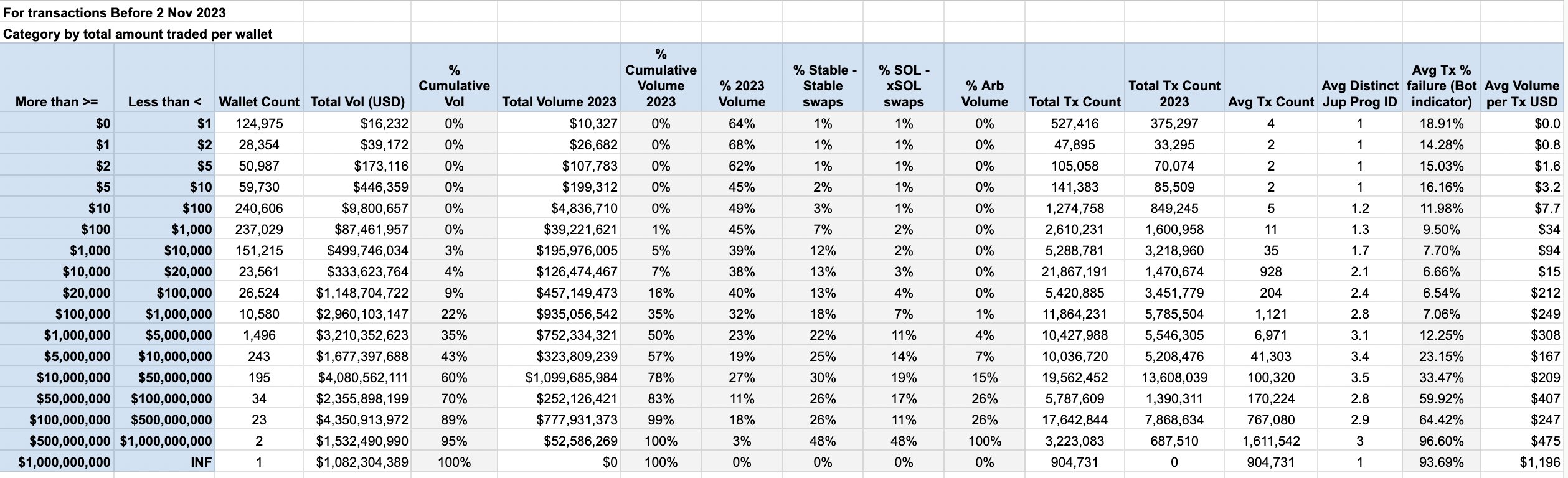Click the '% Arb Volume' column header
The height and width of the screenshot is (478, 1568).
coord(984,93)
